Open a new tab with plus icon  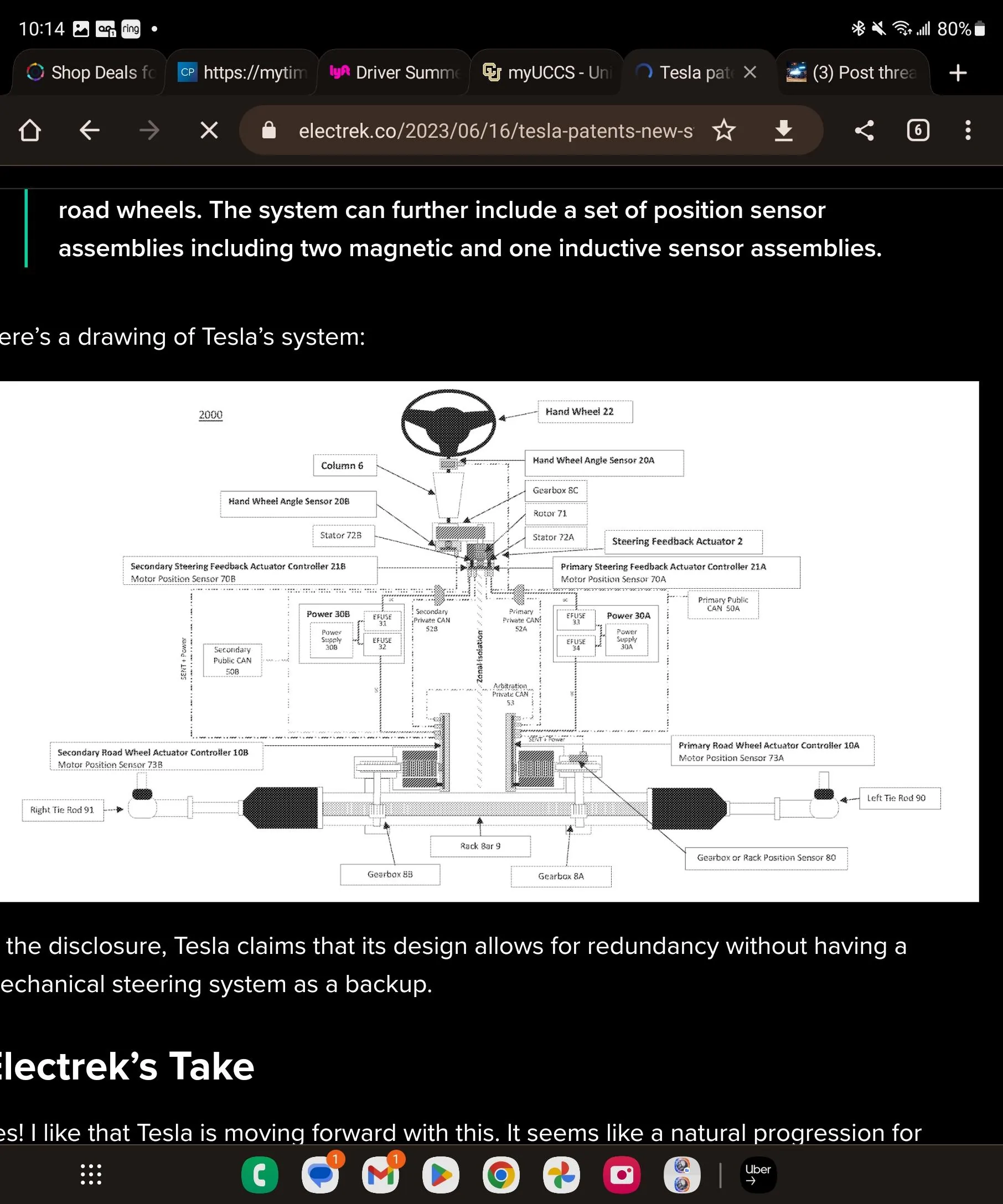point(958,73)
